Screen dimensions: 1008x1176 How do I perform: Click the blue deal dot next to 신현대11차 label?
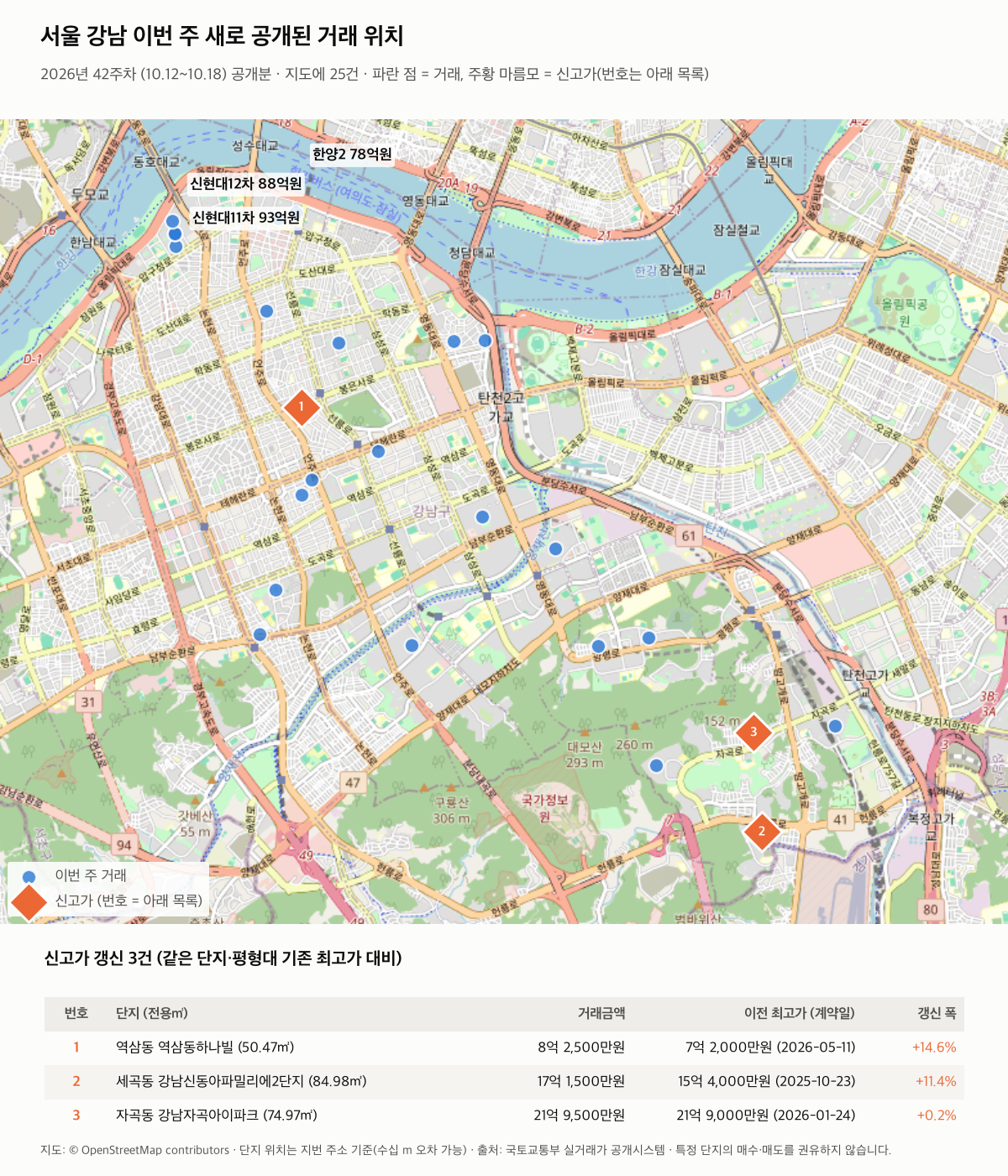pos(172,221)
